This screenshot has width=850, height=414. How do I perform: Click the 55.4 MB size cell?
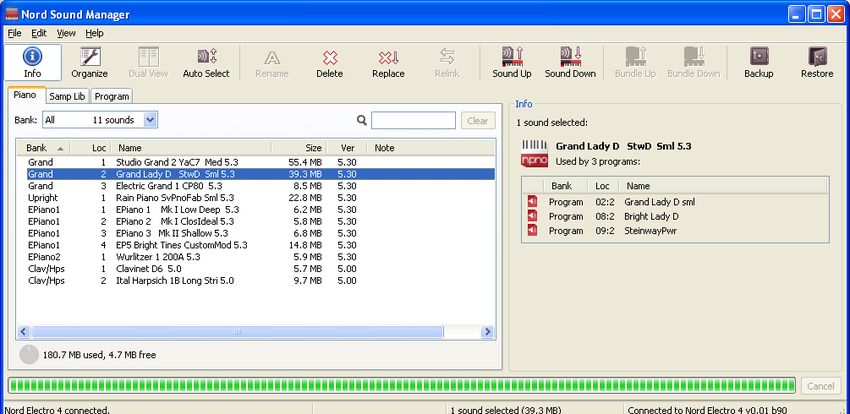tap(305, 162)
